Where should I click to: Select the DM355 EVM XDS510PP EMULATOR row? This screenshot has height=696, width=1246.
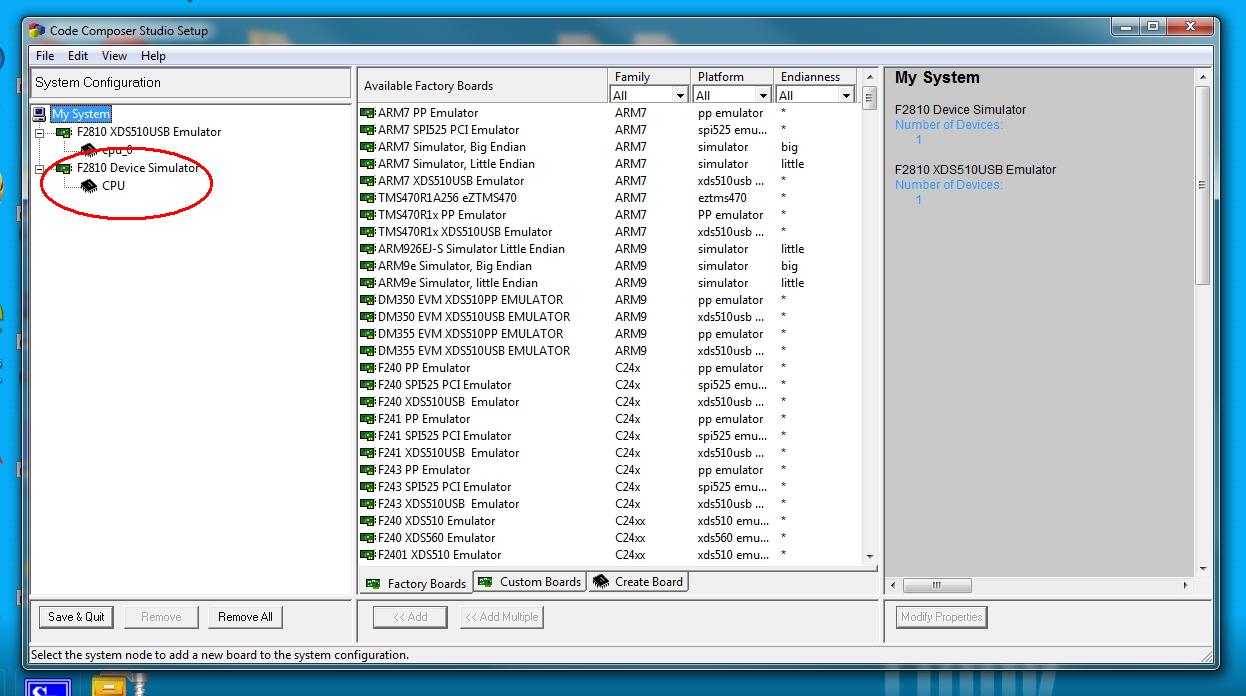pos(609,334)
